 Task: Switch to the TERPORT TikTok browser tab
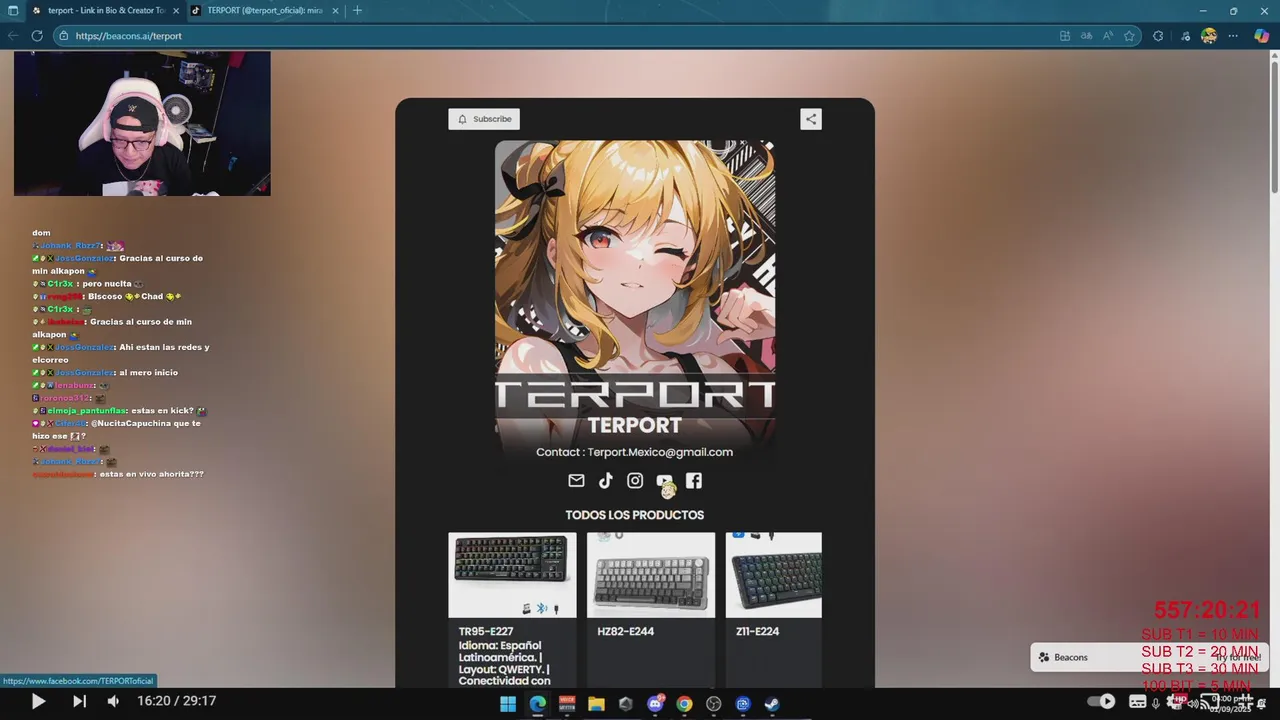264,10
